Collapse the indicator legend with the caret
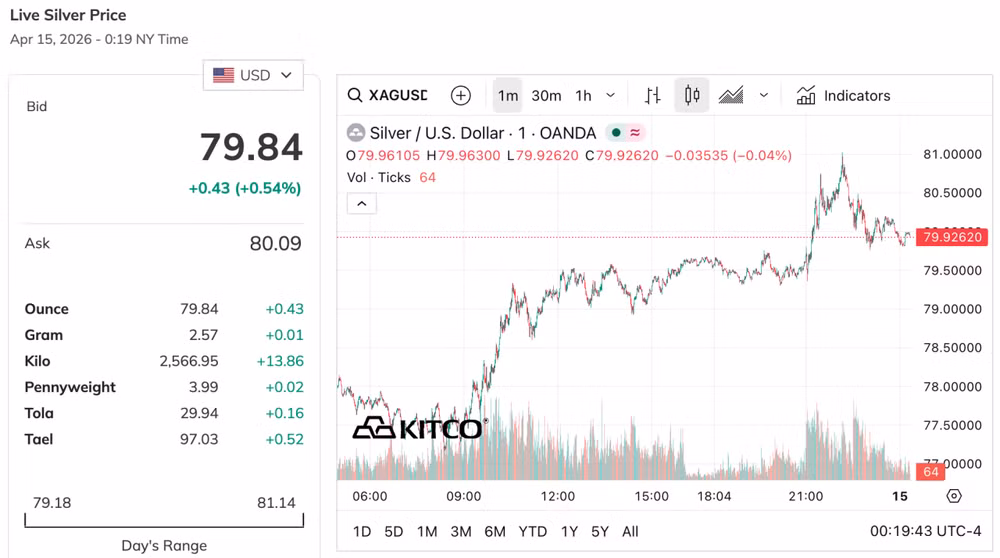 [x=362, y=204]
